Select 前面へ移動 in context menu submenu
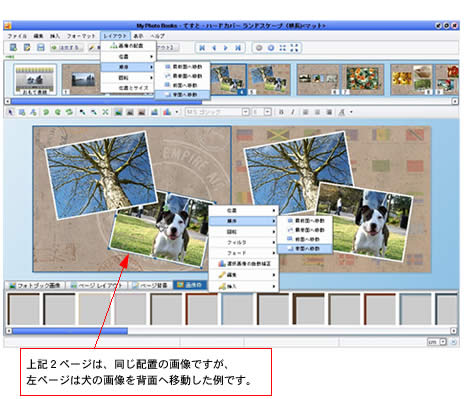This screenshot has width=465, height=399. click(x=305, y=239)
